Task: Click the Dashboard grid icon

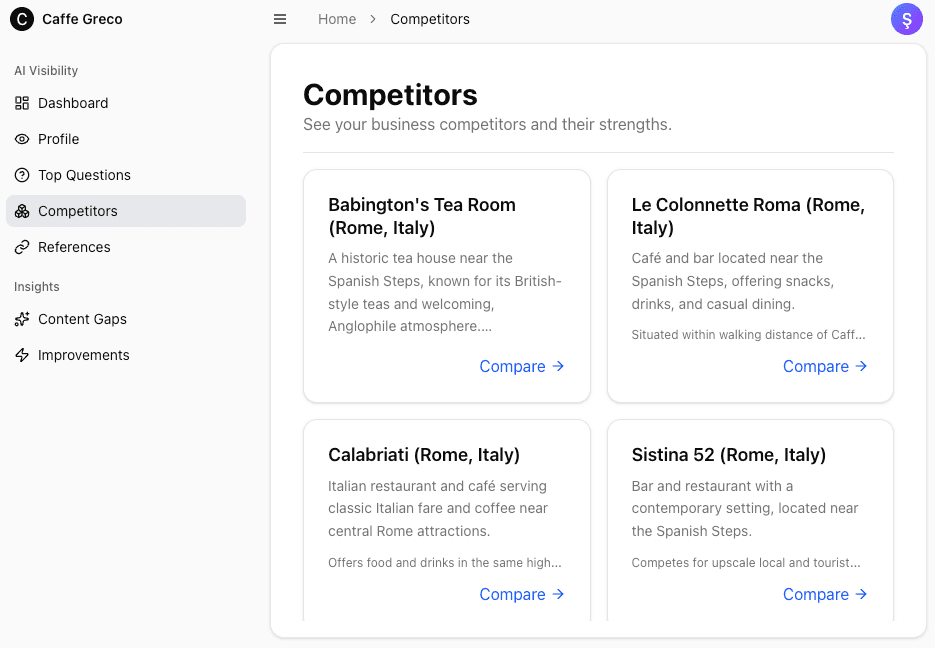Action: point(22,103)
